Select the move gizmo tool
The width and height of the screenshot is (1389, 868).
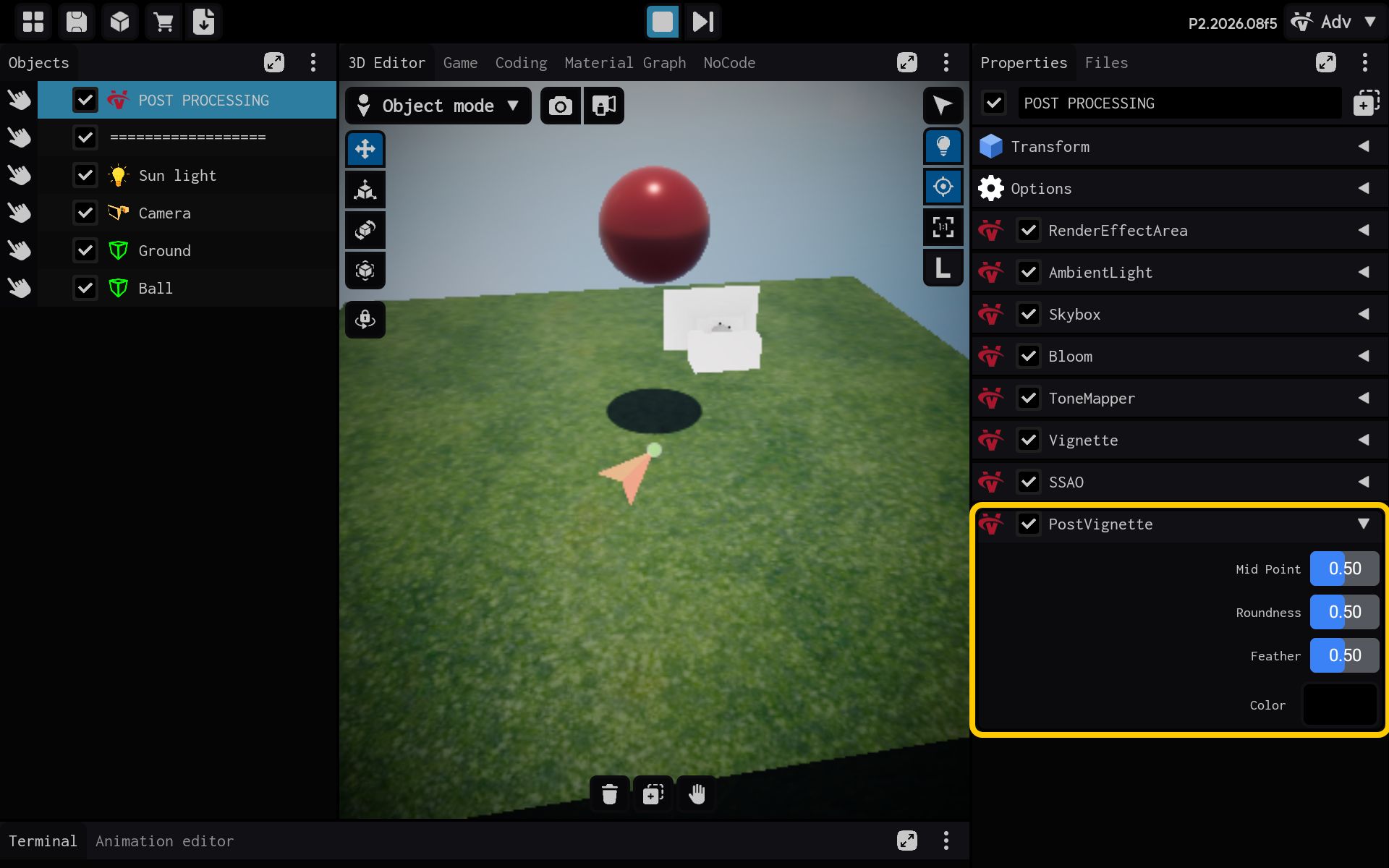(365, 149)
